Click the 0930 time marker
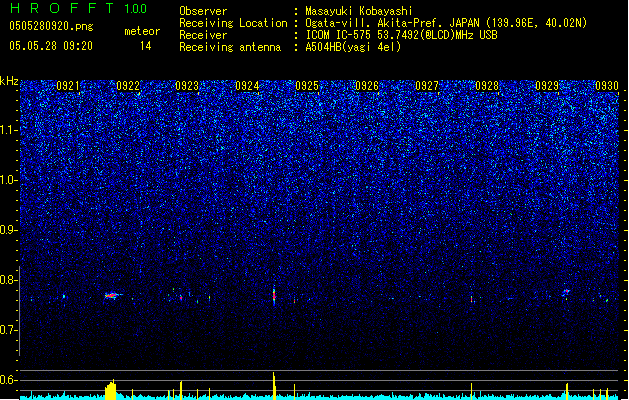Viewport: 629px width, 400px height. pos(607,86)
